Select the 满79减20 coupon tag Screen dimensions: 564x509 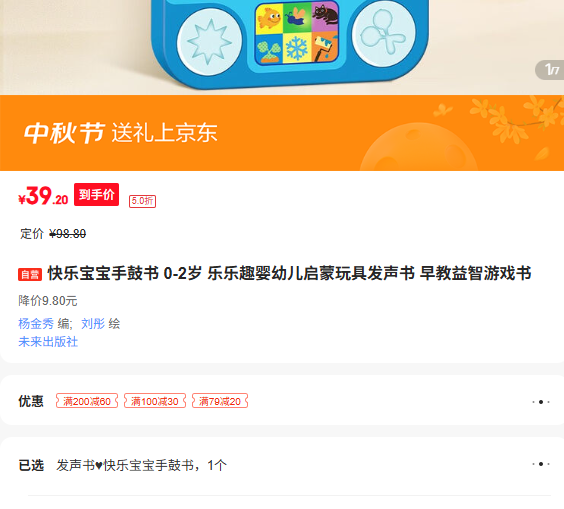click(x=220, y=401)
